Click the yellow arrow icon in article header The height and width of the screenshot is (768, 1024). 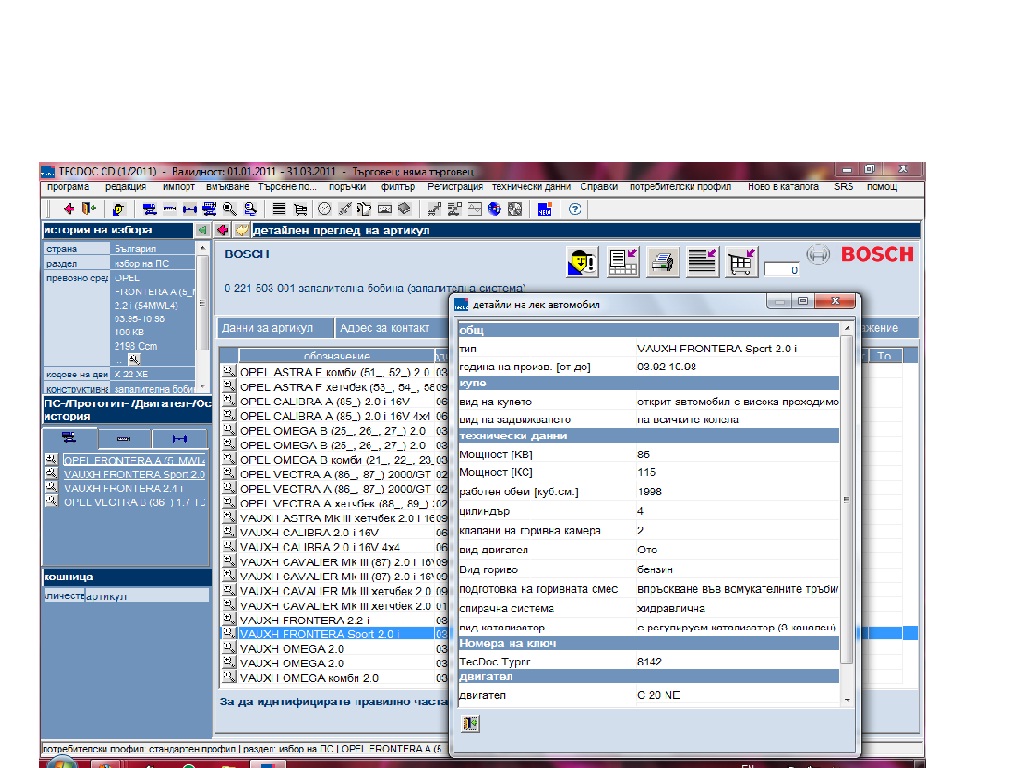coord(242,230)
